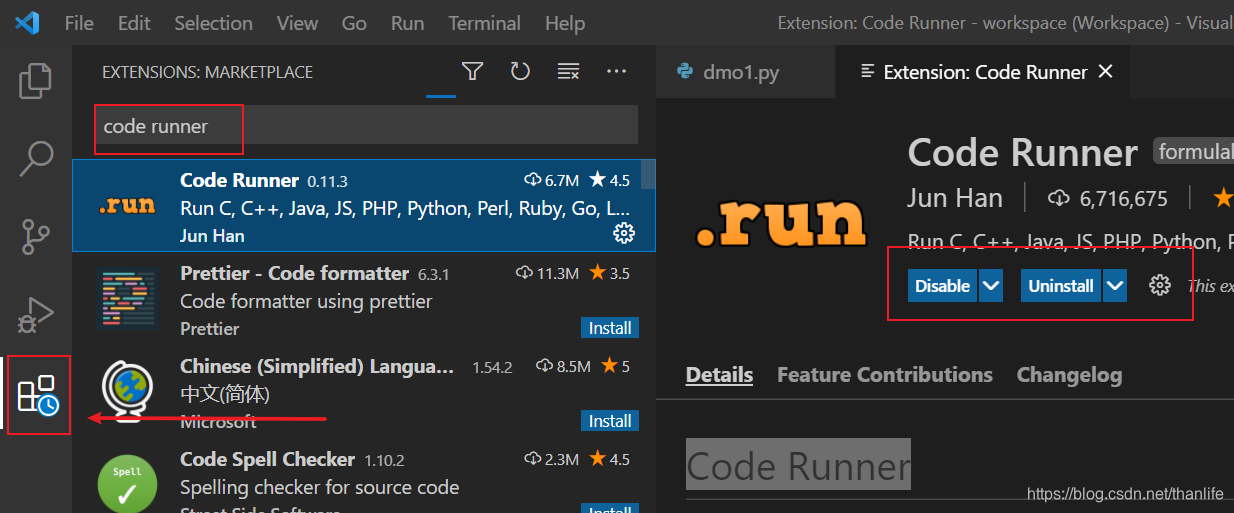Screen dimensions: 1234x513
Task: Open Uninstall button dropdown arrow
Action: [x=1115, y=285]
